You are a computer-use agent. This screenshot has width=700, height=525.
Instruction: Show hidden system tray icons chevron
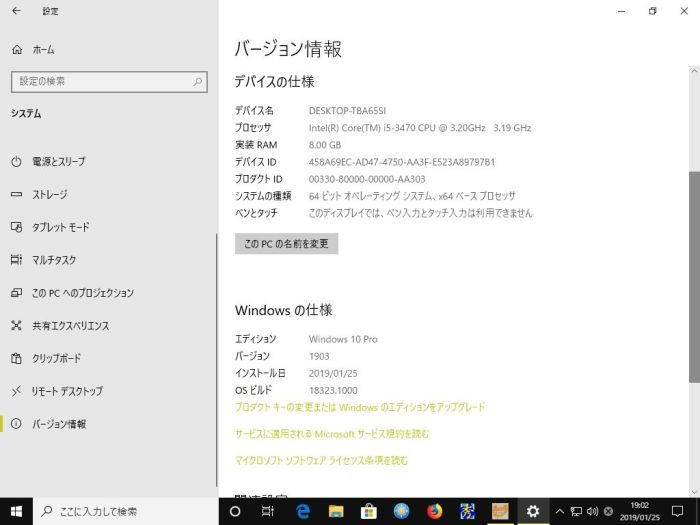click(x=560, y=512)
